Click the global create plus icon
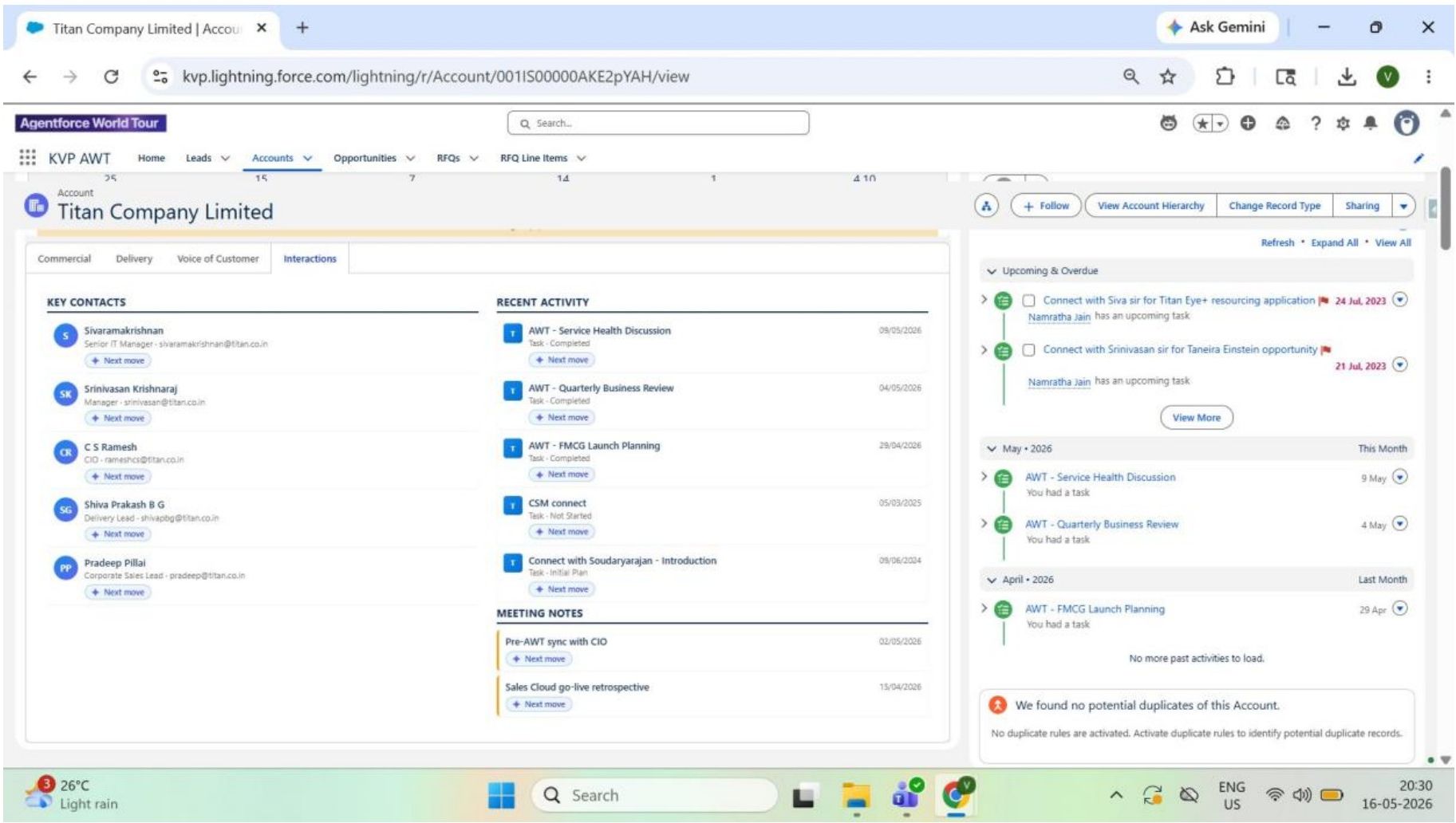Viewport: 1456px width, 823px height. coord(1249,123)
